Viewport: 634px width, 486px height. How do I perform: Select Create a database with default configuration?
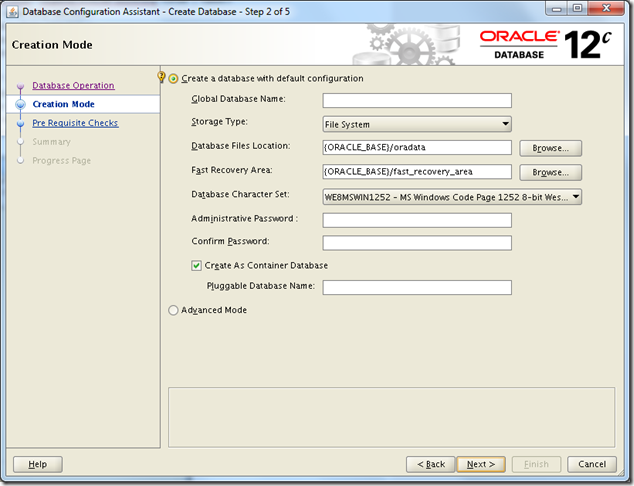[174, 78]
